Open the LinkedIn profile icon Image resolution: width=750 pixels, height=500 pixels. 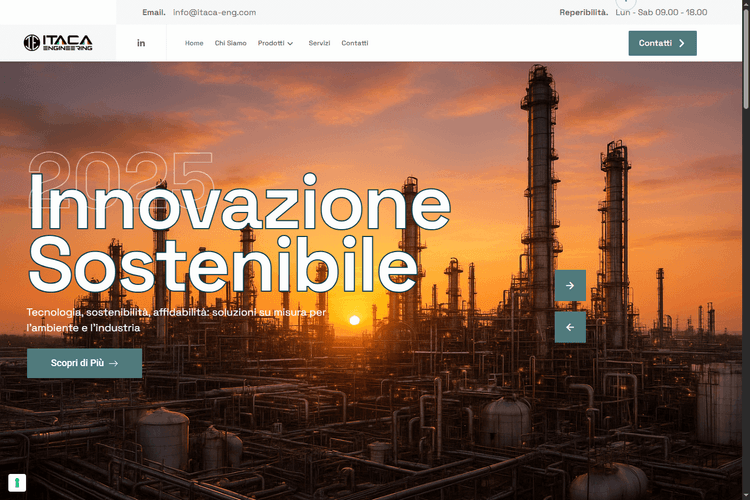tap(141, 43)
